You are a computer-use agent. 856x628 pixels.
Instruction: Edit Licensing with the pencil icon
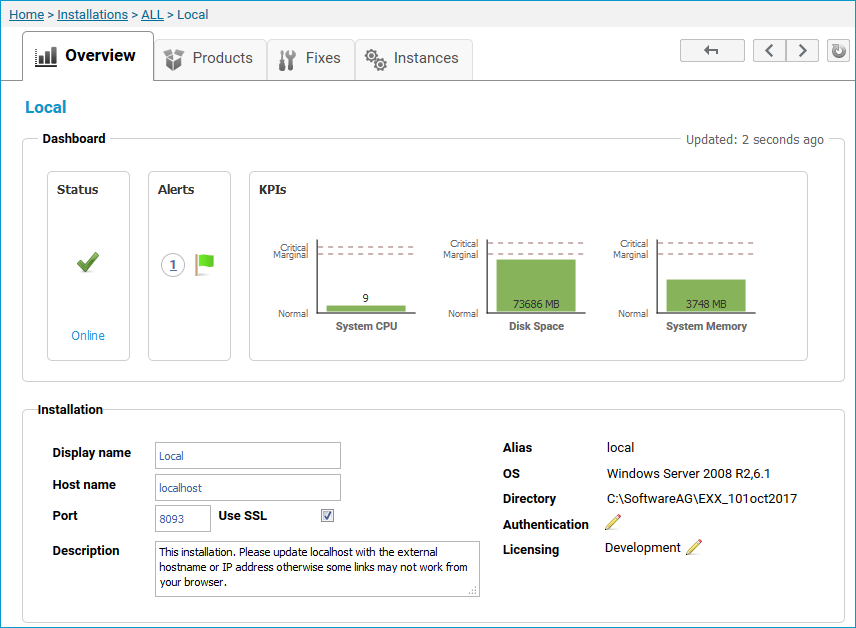pyautogui.click(x=694, y=547)
